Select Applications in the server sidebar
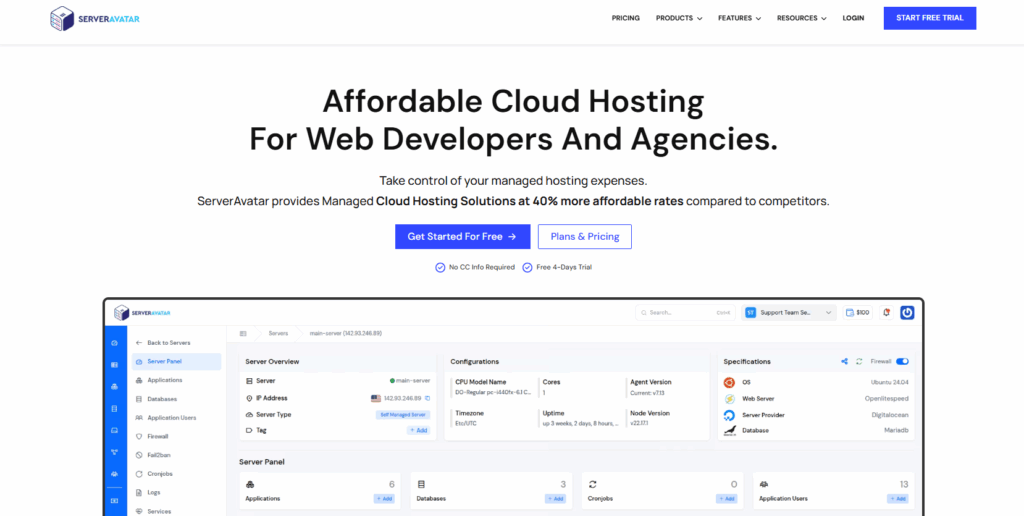The image size is (1024, 516). pos(165,380)
